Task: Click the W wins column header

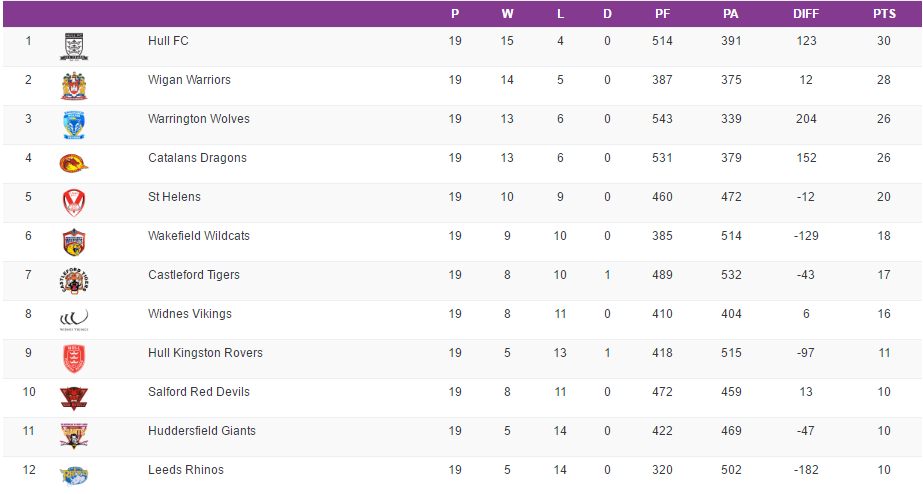Action: click(x=507, y=14)
